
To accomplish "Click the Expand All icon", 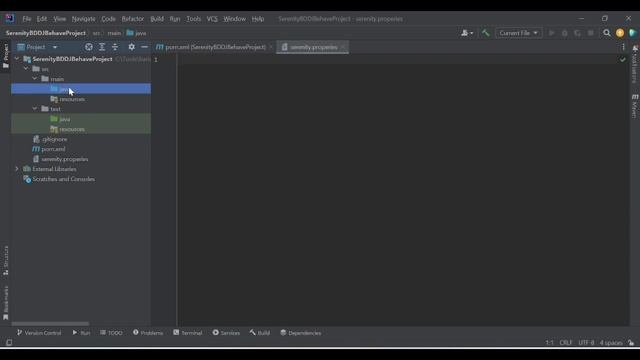I will tap(102, 47).
